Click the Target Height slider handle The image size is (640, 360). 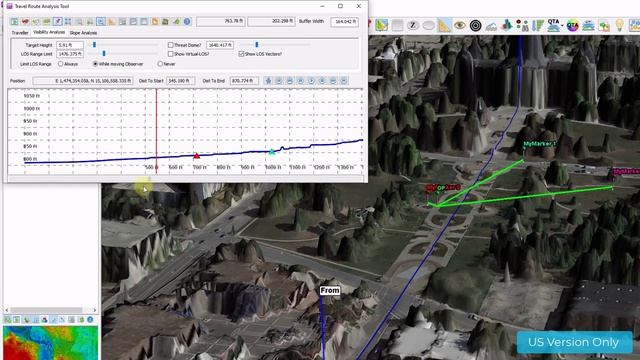coord(94,45)
